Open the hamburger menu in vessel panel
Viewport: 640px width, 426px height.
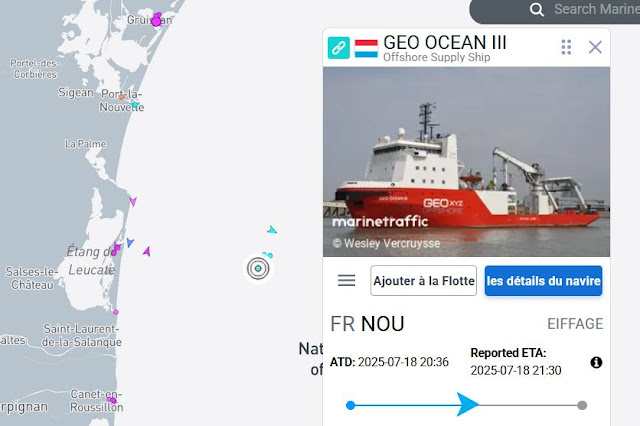(347, 280)
